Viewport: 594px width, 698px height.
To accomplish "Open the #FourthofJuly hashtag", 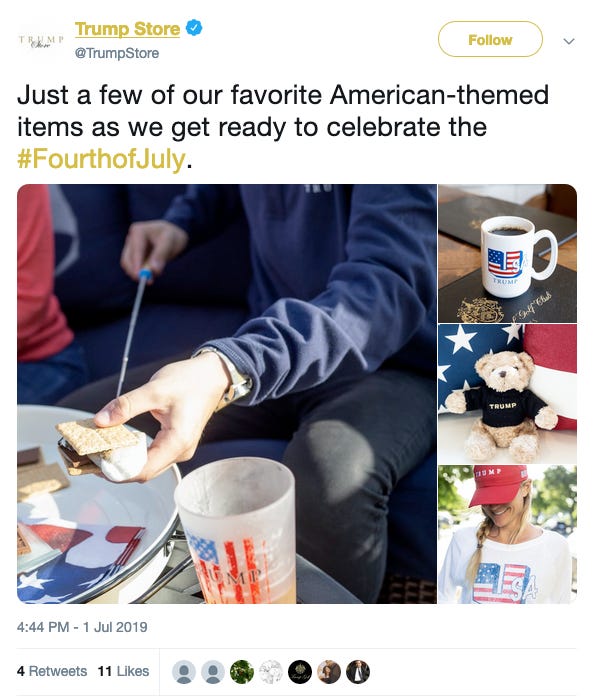I will [x=101, y=159].
